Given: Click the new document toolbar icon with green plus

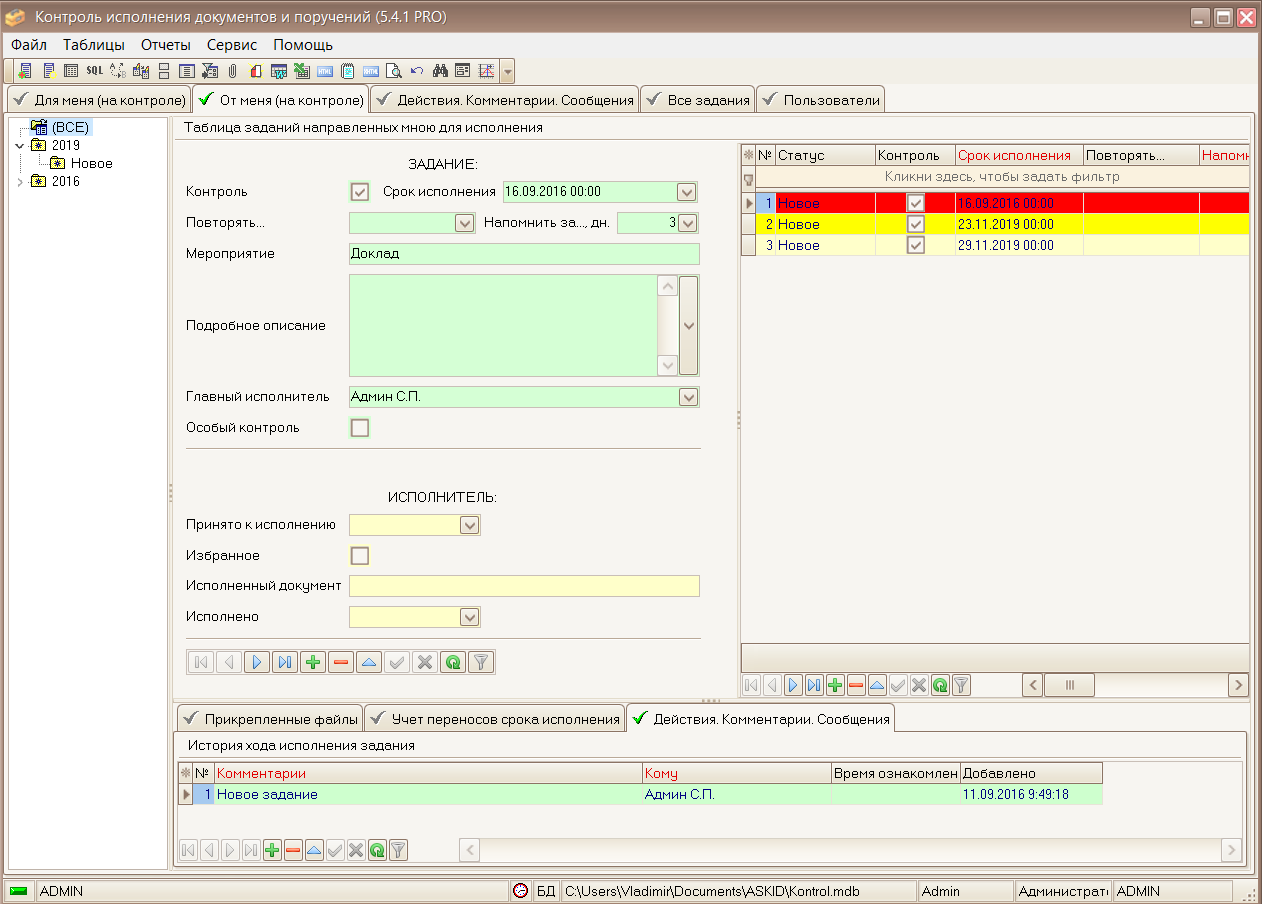Looking at the screenshot, I should point(25,71).
